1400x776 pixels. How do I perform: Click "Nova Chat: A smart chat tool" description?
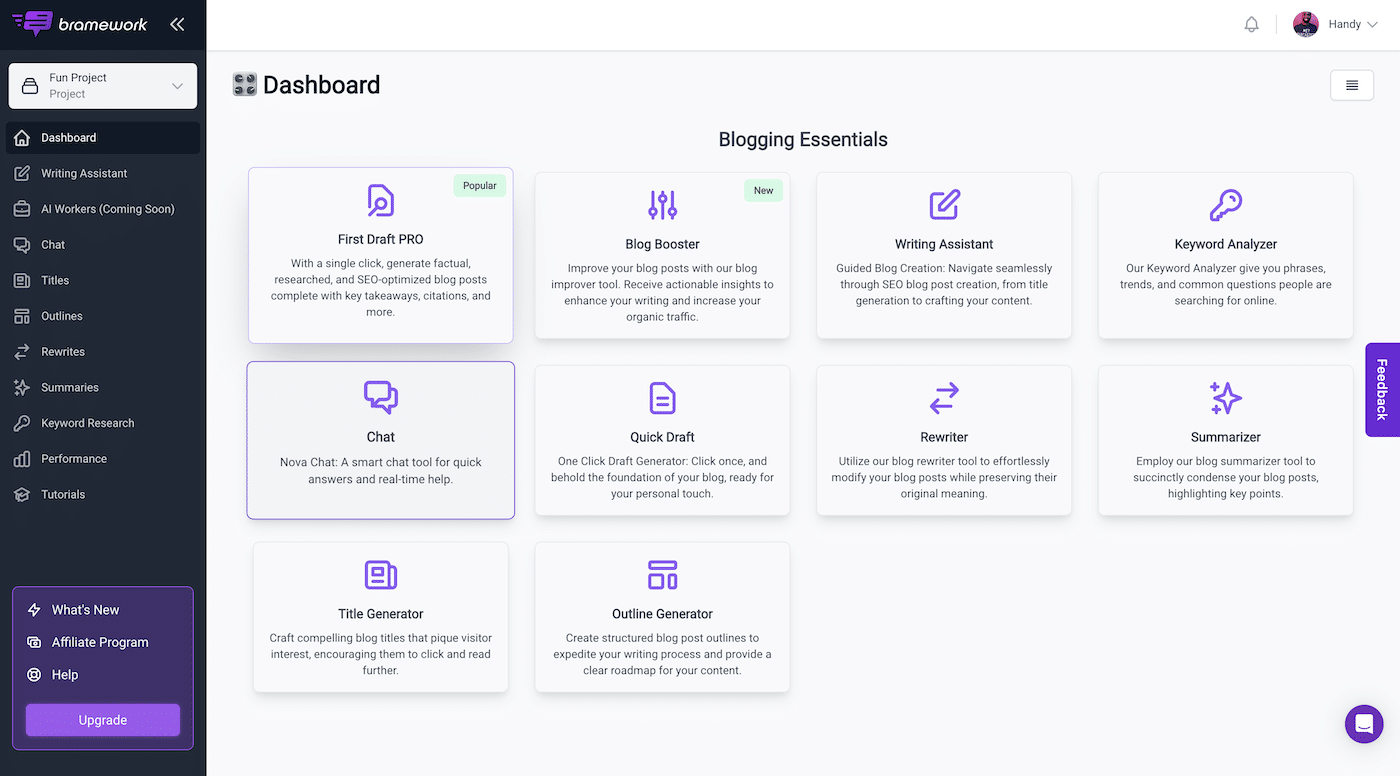pyautogui.click(x=381, y=470)
